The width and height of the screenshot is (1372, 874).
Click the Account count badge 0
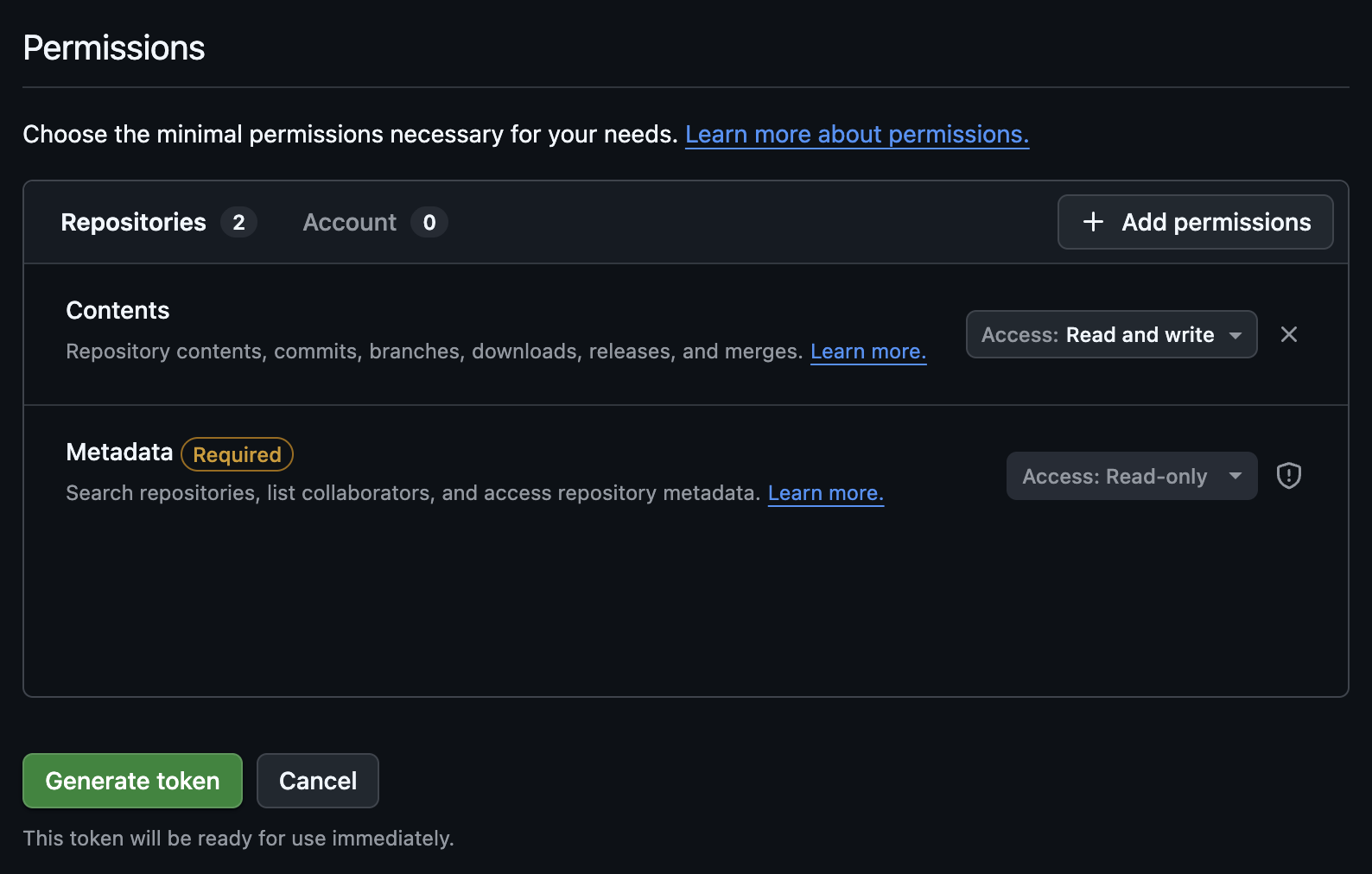tap(429, 222)
